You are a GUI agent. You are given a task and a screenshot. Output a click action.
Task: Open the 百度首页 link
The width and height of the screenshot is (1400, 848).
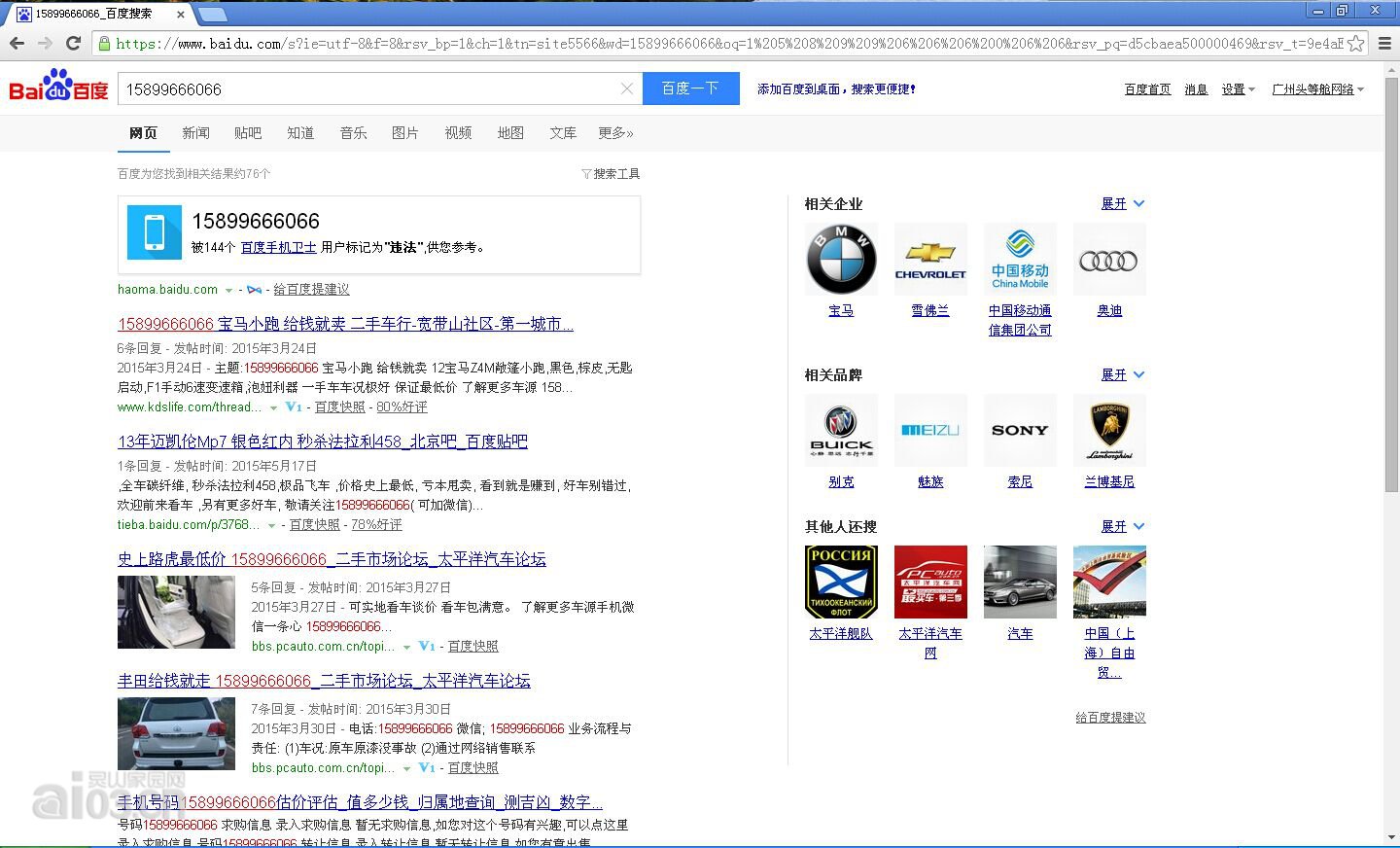1147,89
